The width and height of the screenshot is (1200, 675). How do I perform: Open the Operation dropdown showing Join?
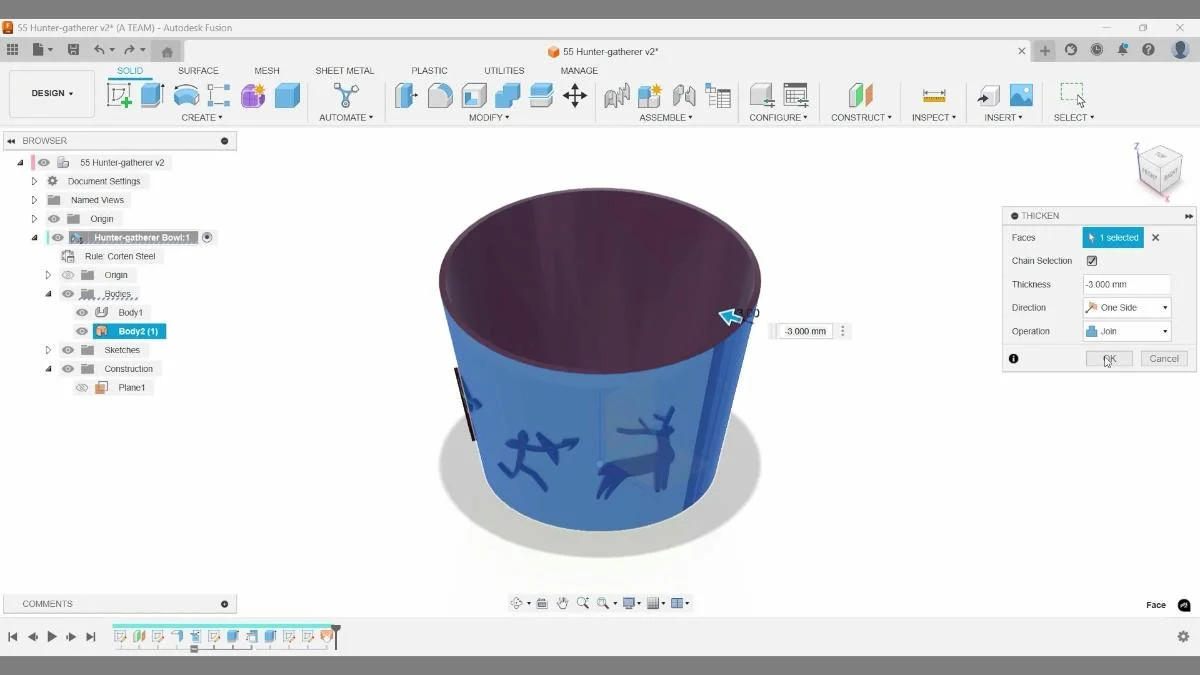pos(1160,330)
